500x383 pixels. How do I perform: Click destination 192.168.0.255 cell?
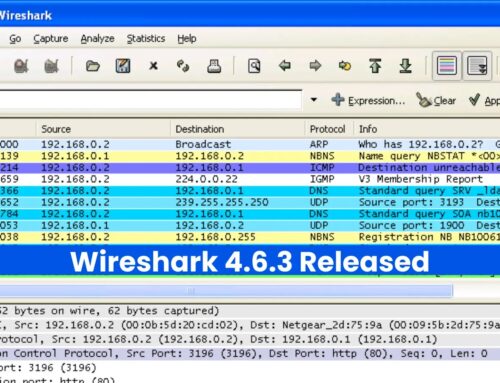[x=215, y=237]
